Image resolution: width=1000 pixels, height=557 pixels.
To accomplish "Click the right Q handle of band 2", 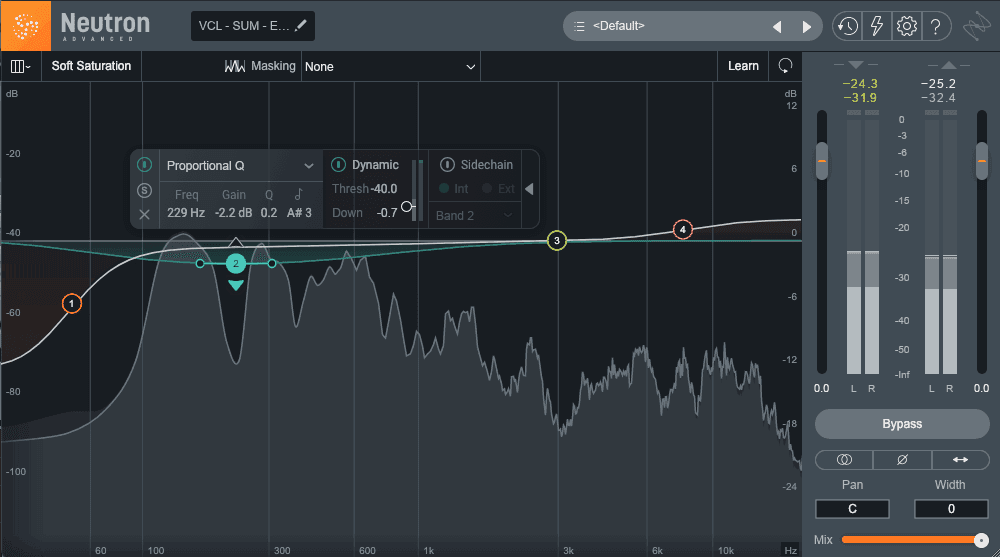I will [x=272, y=264].
